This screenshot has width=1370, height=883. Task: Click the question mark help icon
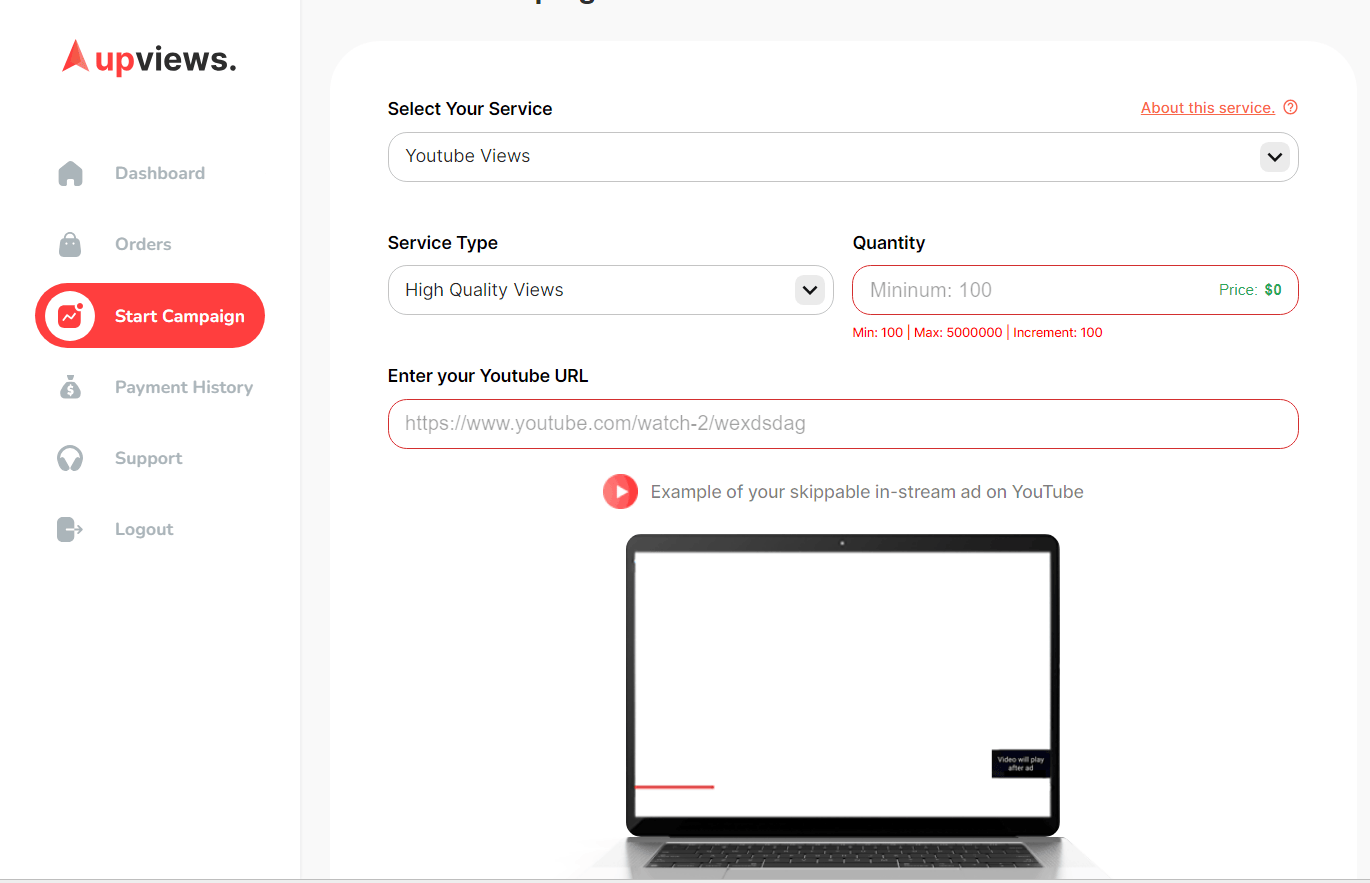(x=1290, y=108)
